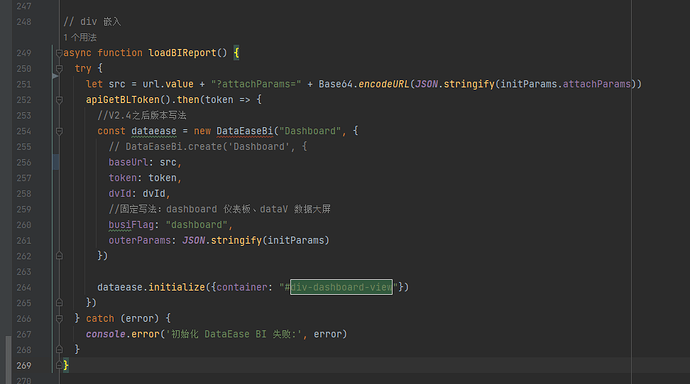
Task: Open the '1 个用法' usages hint
Action: coord(80,37)
